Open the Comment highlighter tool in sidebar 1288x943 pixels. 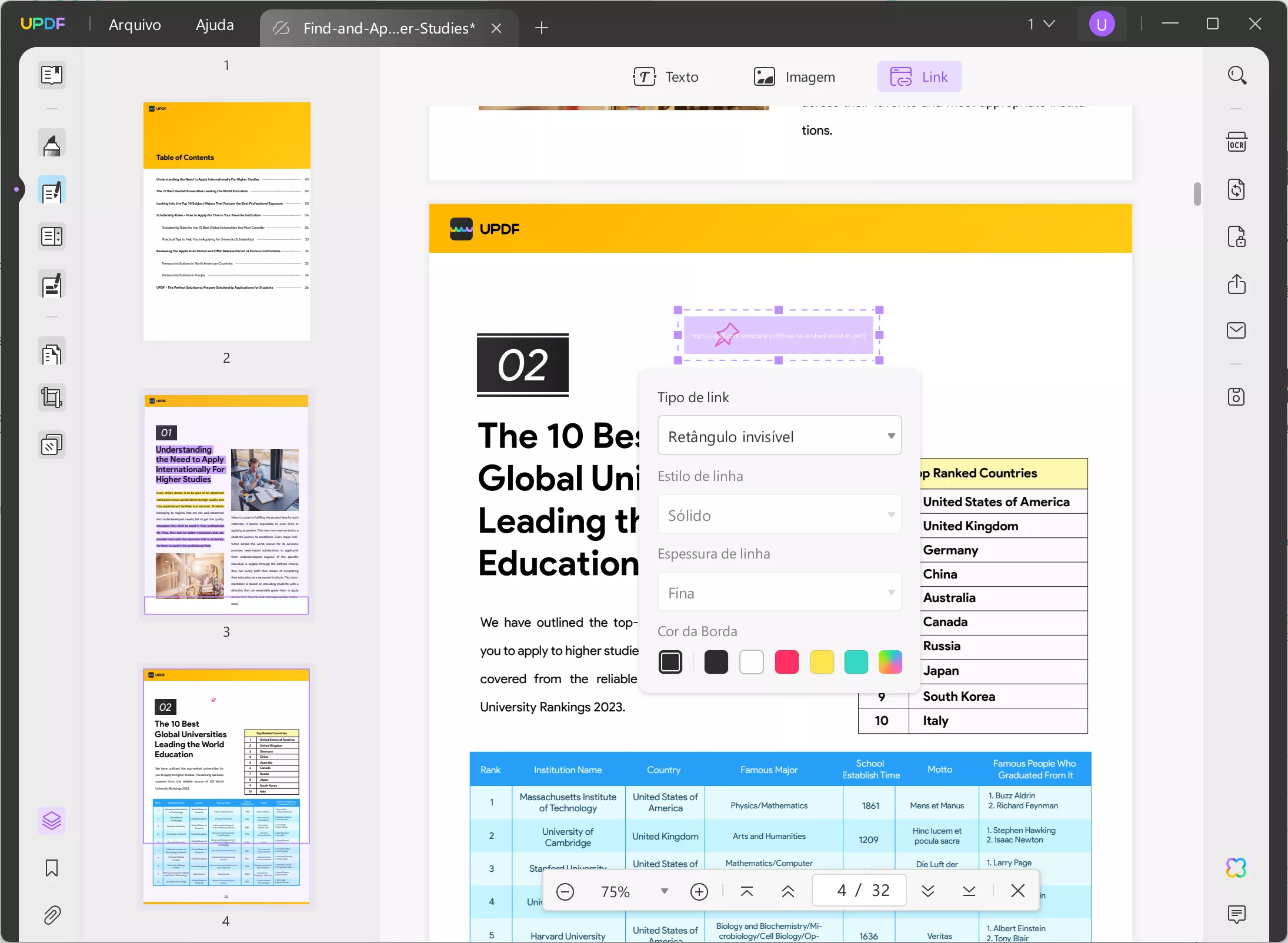point(52,145)
